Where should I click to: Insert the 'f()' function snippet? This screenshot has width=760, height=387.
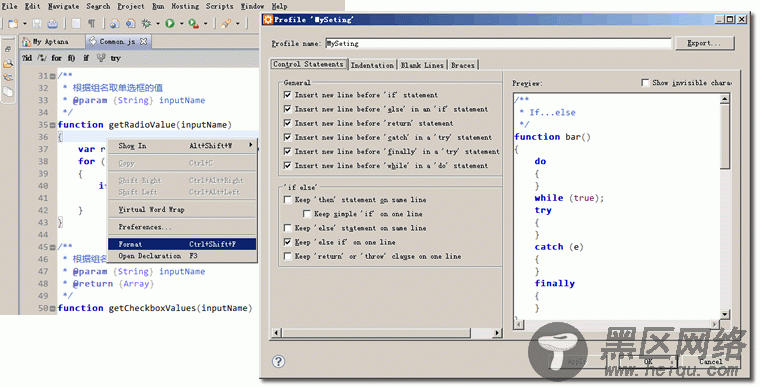(71, 58)
